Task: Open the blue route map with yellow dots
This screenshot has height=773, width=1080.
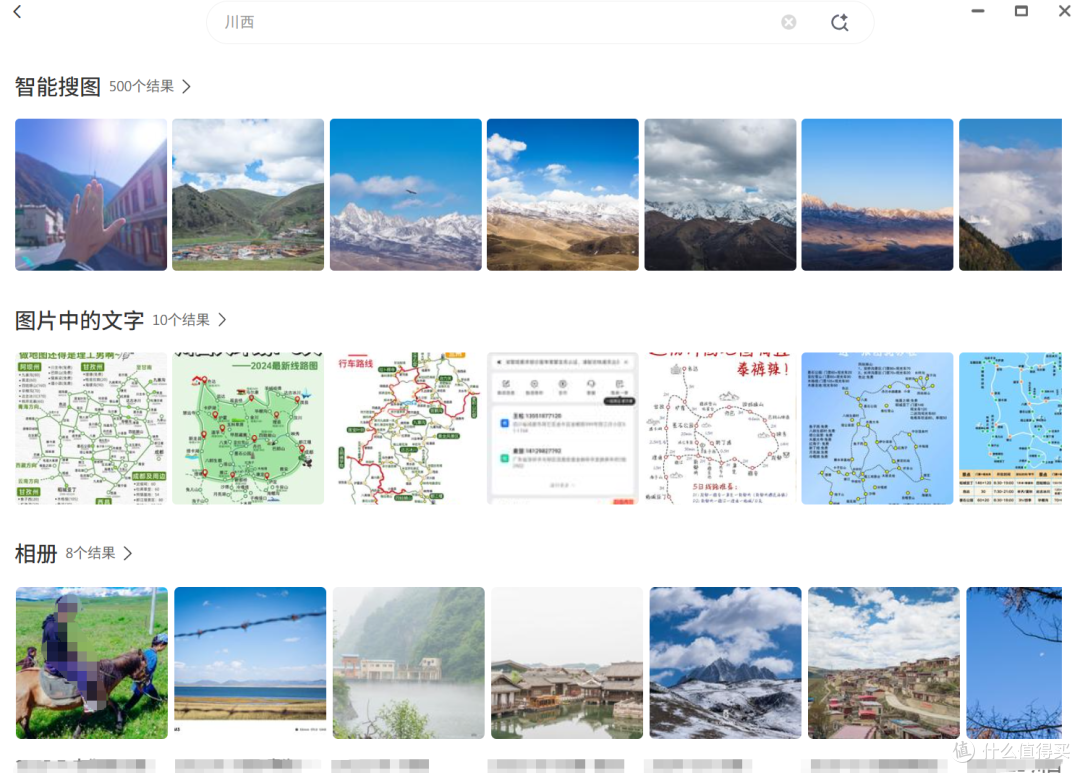Action: 878,429
